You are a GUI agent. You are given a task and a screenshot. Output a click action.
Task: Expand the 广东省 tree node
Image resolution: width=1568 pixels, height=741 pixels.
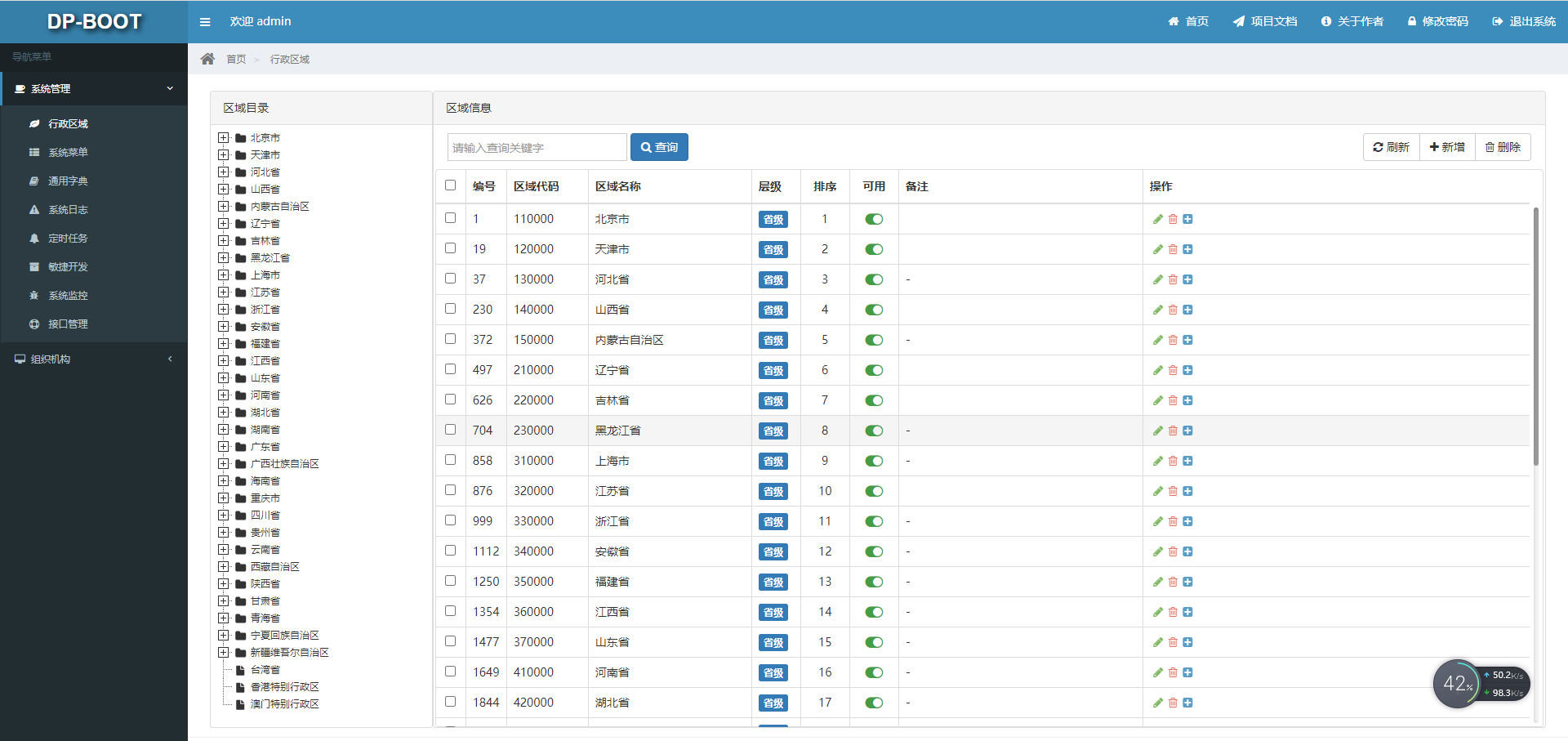[223, 446]
